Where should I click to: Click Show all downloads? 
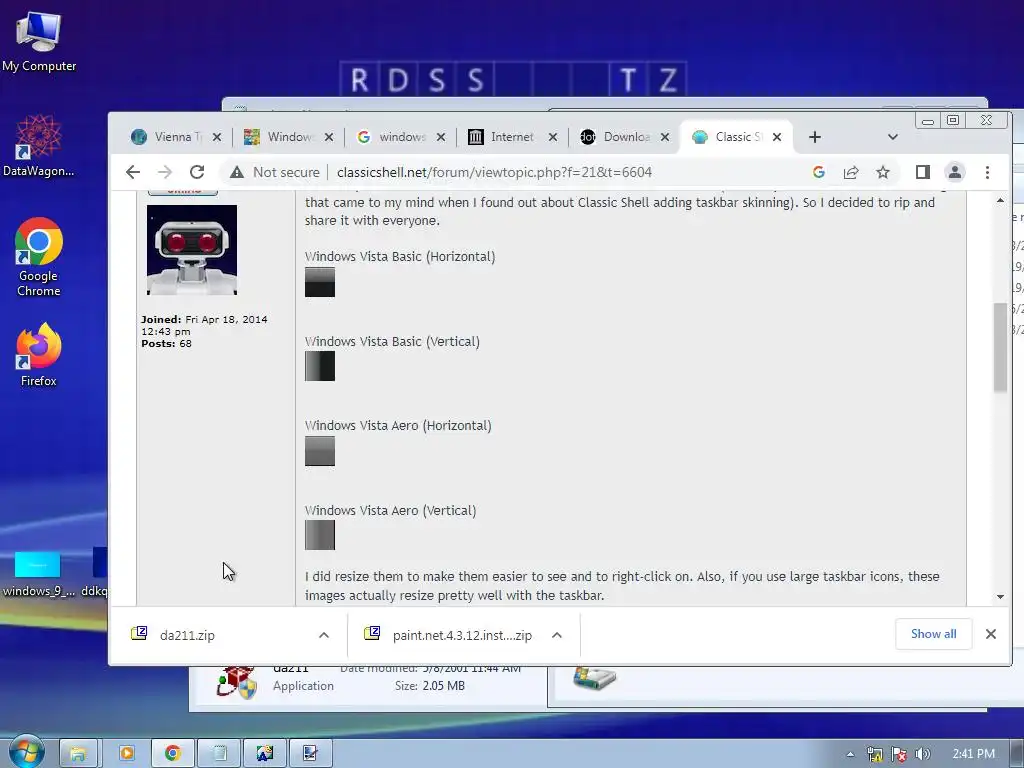coord(933,634)
